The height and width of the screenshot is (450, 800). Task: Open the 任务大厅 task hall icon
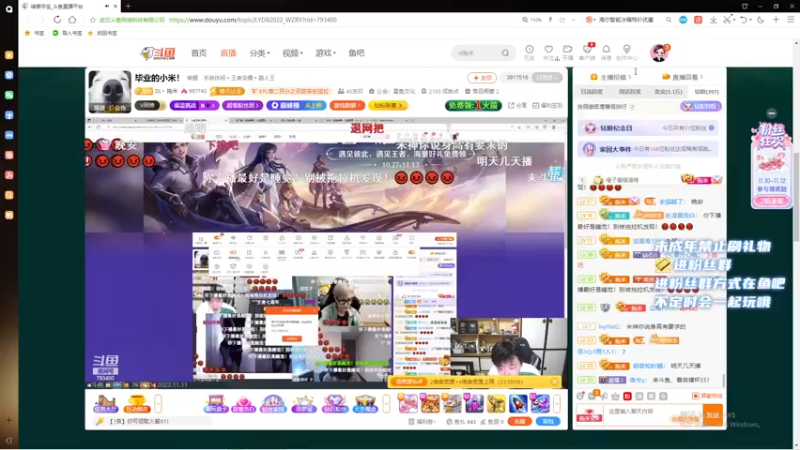click(106, 404)
